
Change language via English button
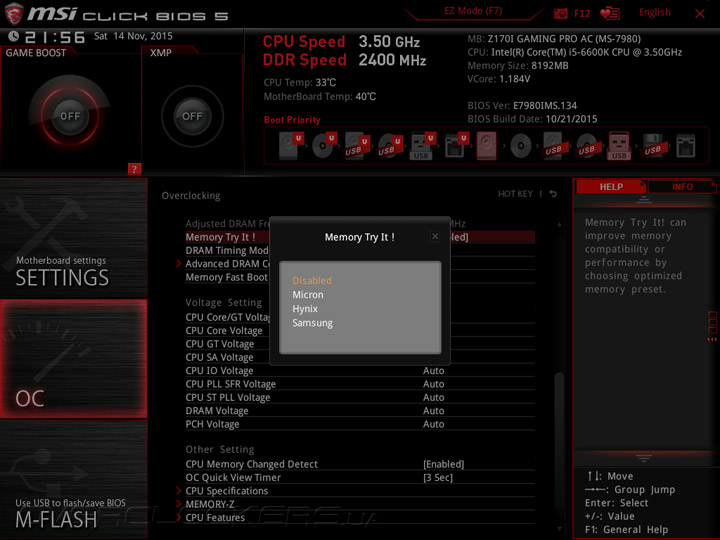[x=654, y=12]
